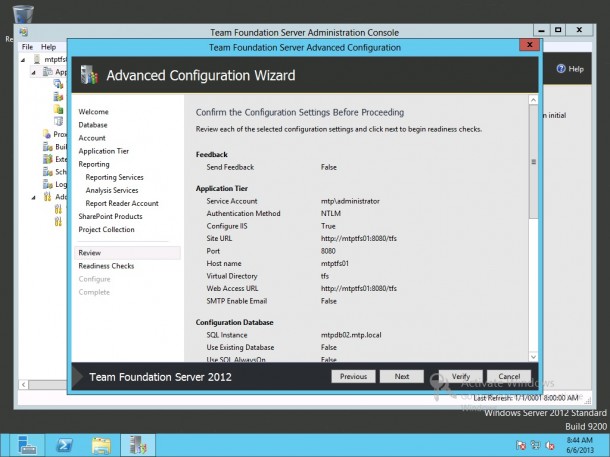
Task: Click the review pane scroll up arrow
Action: coord(533,100)
